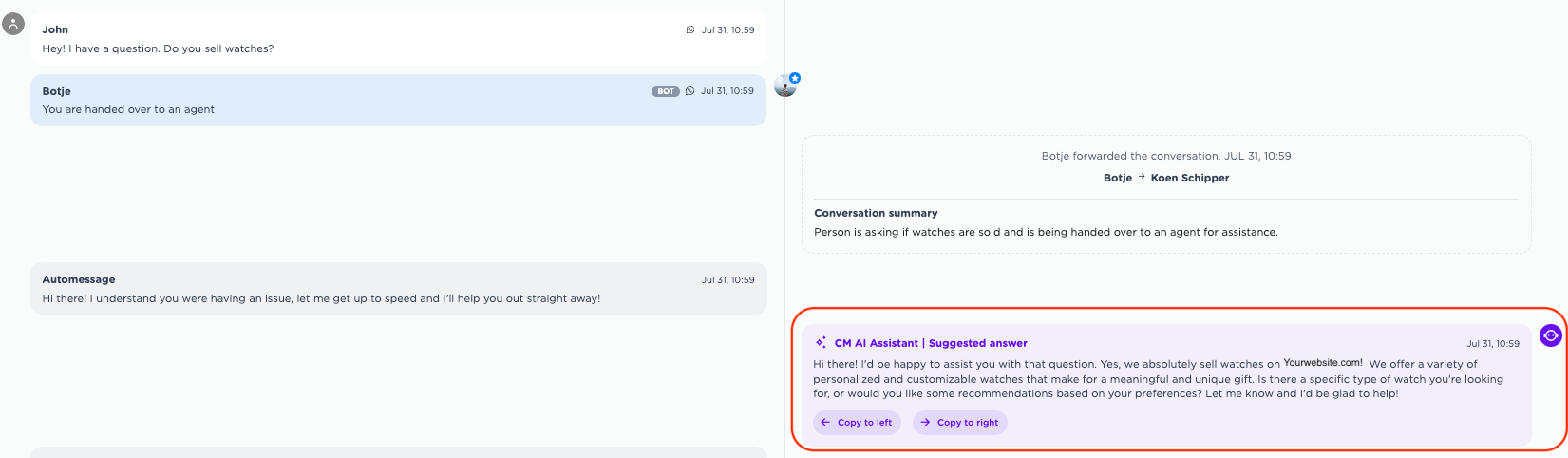This screenshot has height=458, width=1568.
Task: Select the 'You are handed over to an agent' message
Action: click(x=128, y=109)
